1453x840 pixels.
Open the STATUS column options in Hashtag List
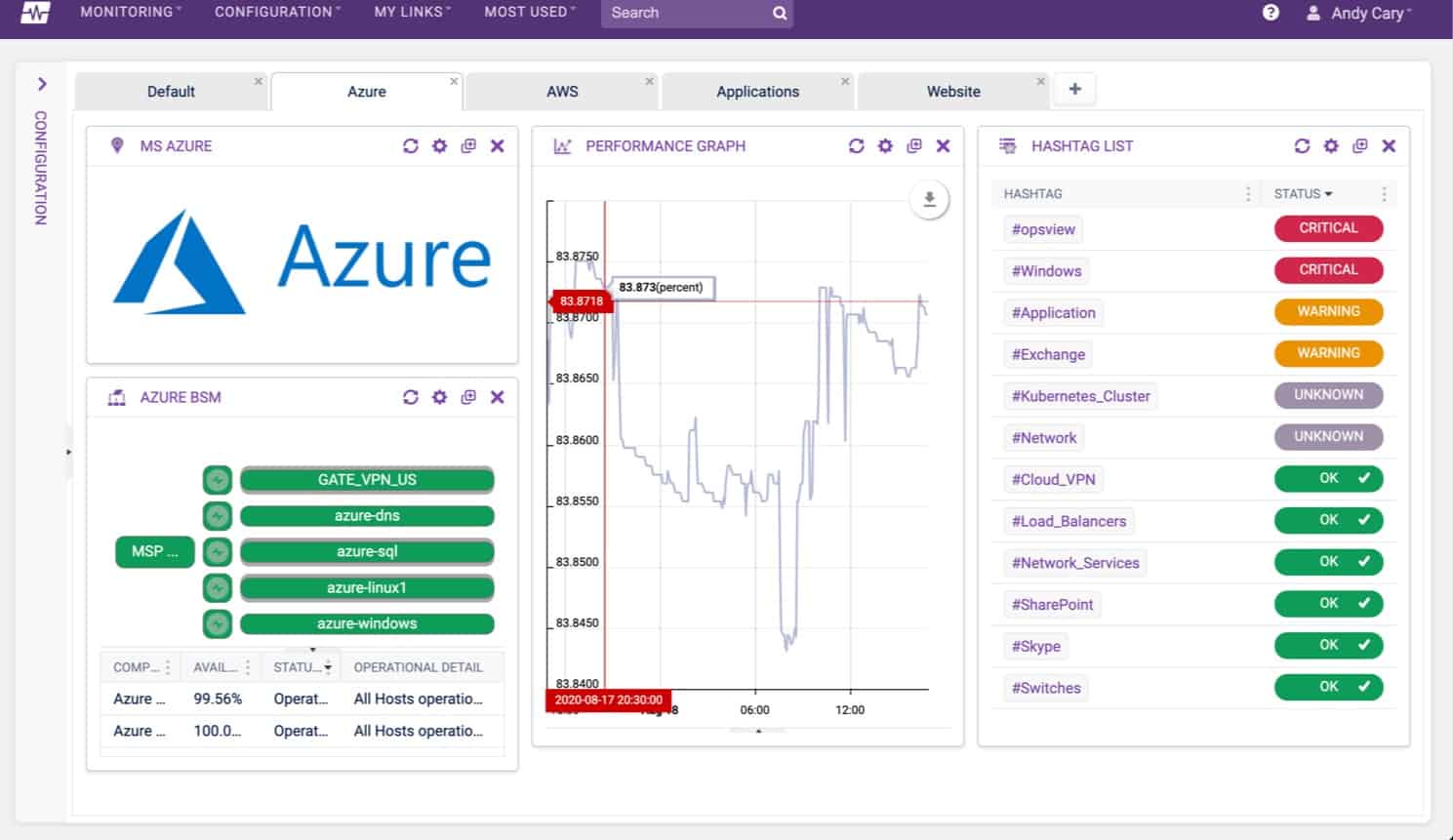[1384, 193]
